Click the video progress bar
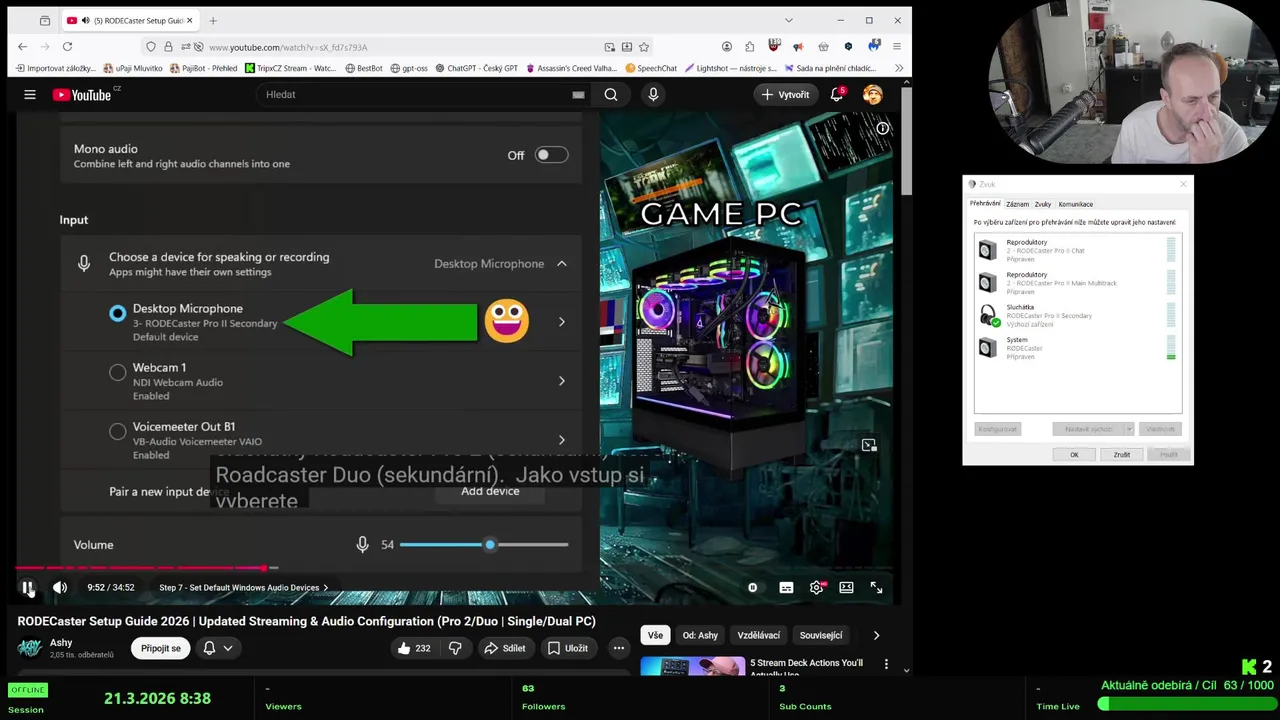 [x=456, y=568]
